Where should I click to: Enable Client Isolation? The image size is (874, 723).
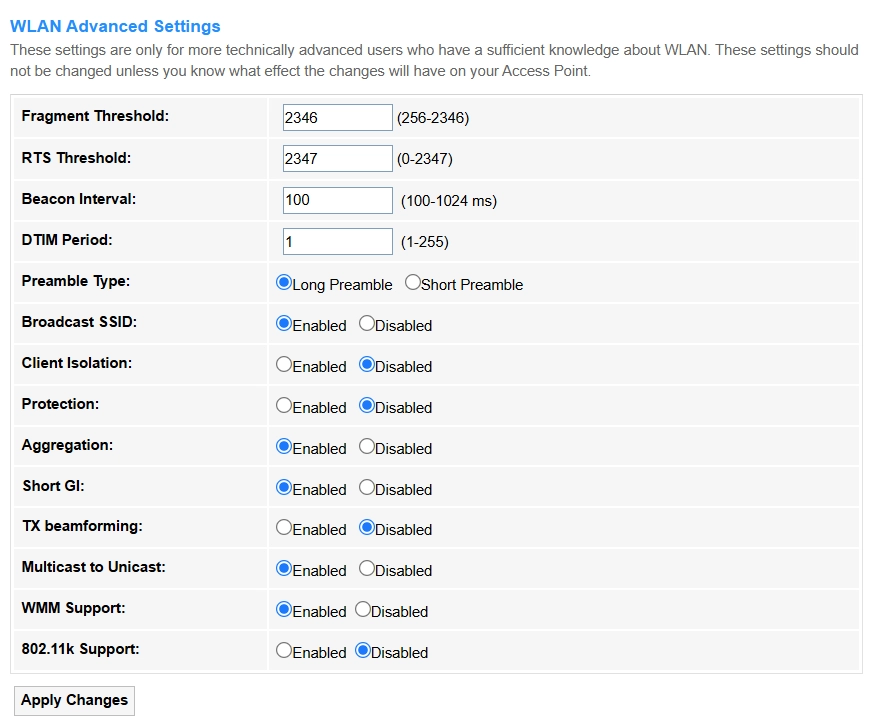(284, 365)
